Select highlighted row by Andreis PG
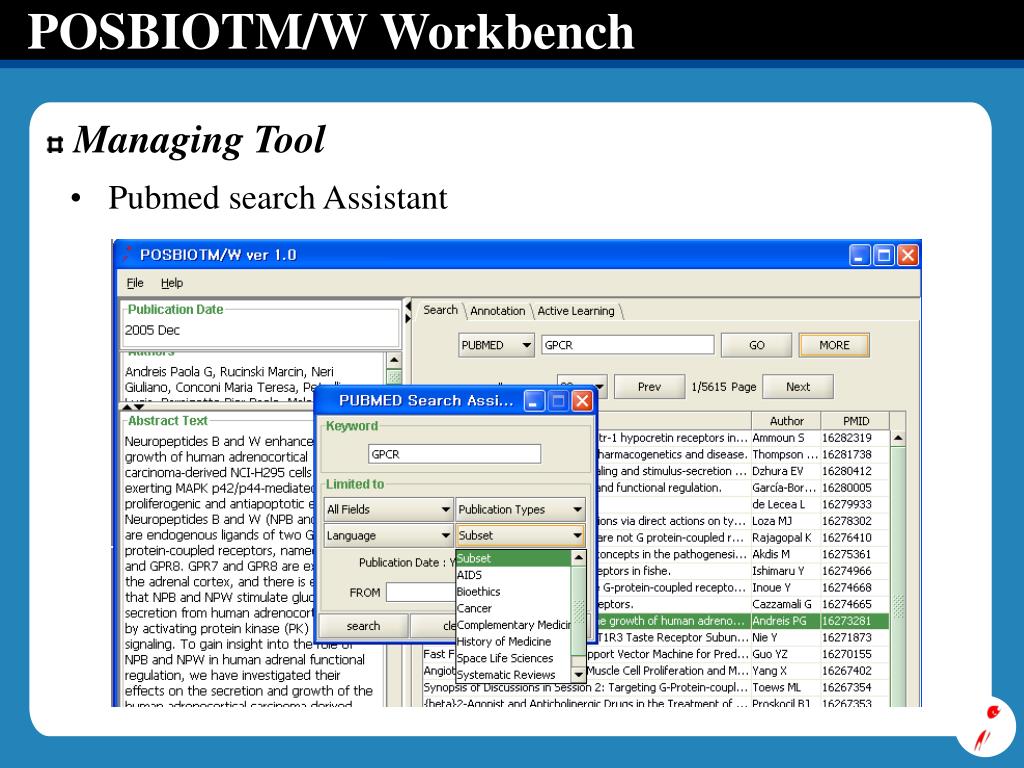Image resolution: width=1024 pixels, height=768 pixels. click(x=743, y=620)
